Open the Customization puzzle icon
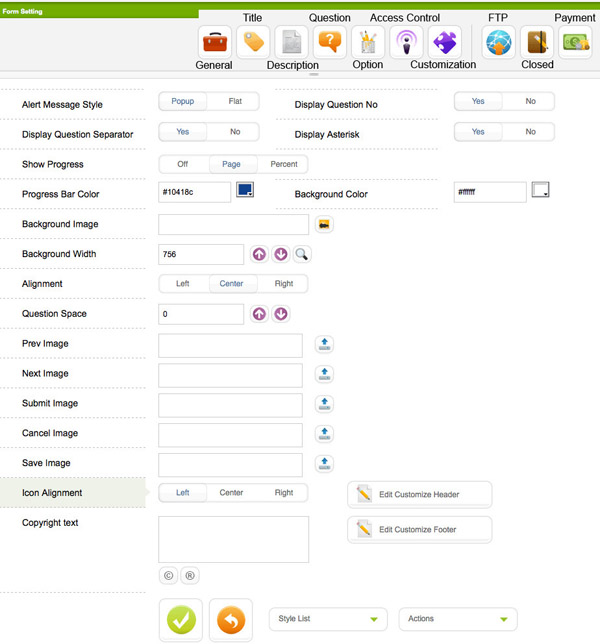The image size is (600, 644). click(x=444, y=42)
